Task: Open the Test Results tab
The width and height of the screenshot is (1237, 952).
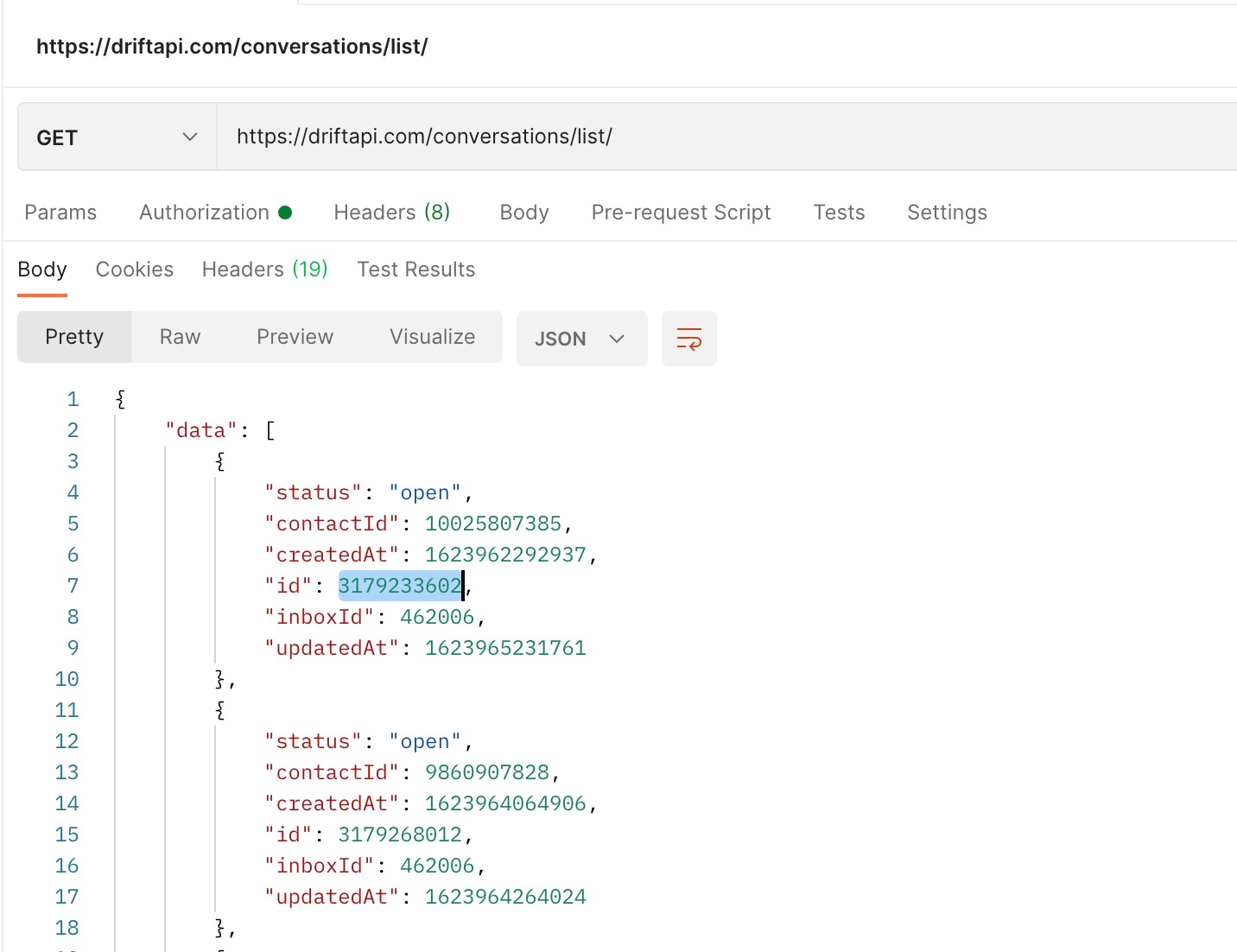Action: pyautogui.click(x=416, y=270)
